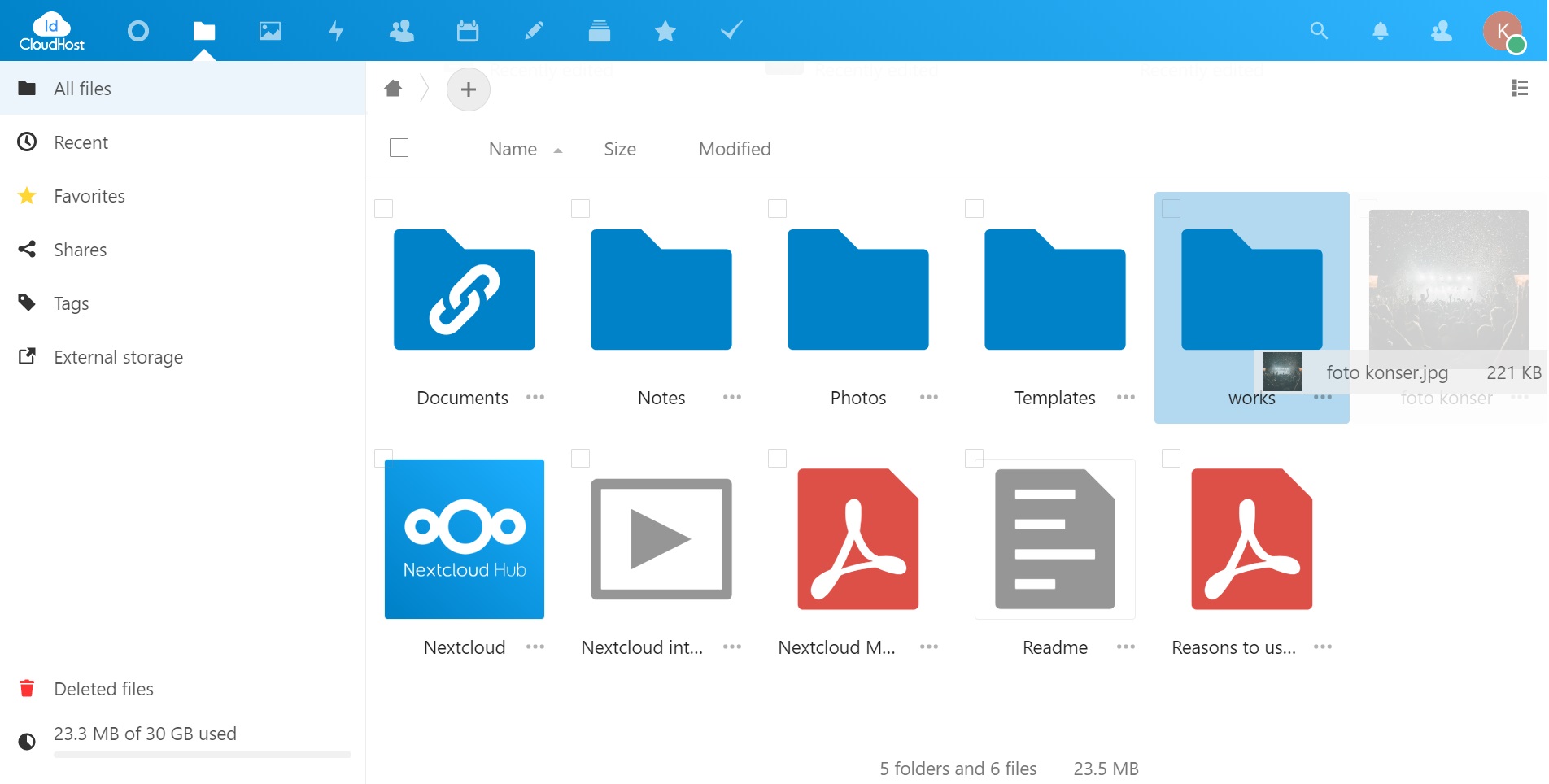Open the user avatar menu

tap(1502, 31)
